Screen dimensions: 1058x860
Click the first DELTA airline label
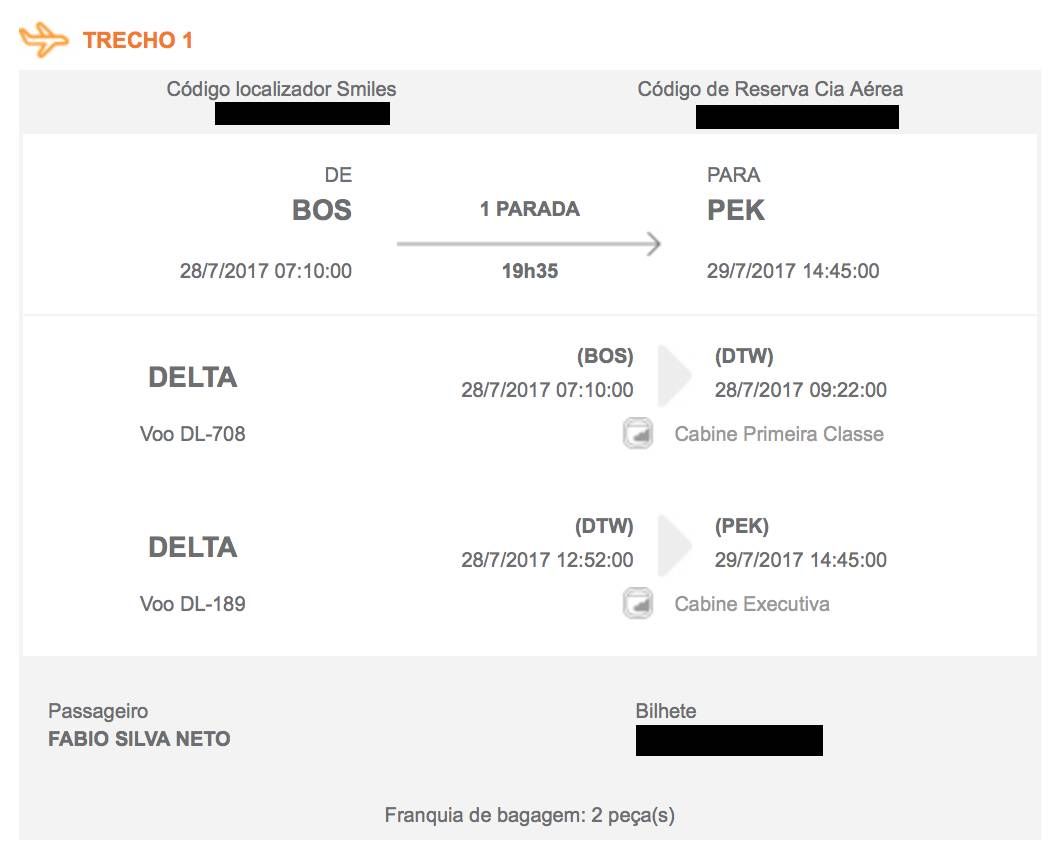click(193, 377)
